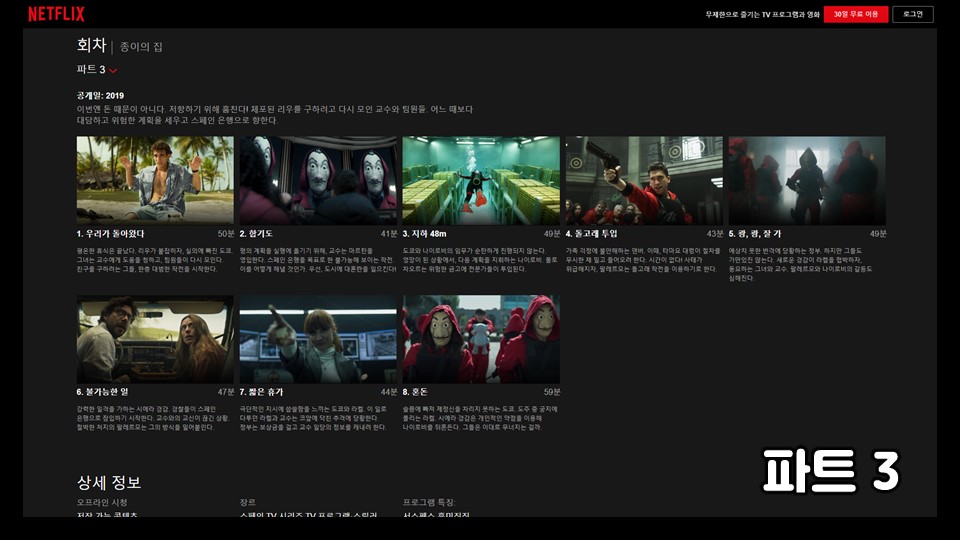Open episode 3 thumbnail 지하 48m
960x540 pixels.
481,180
